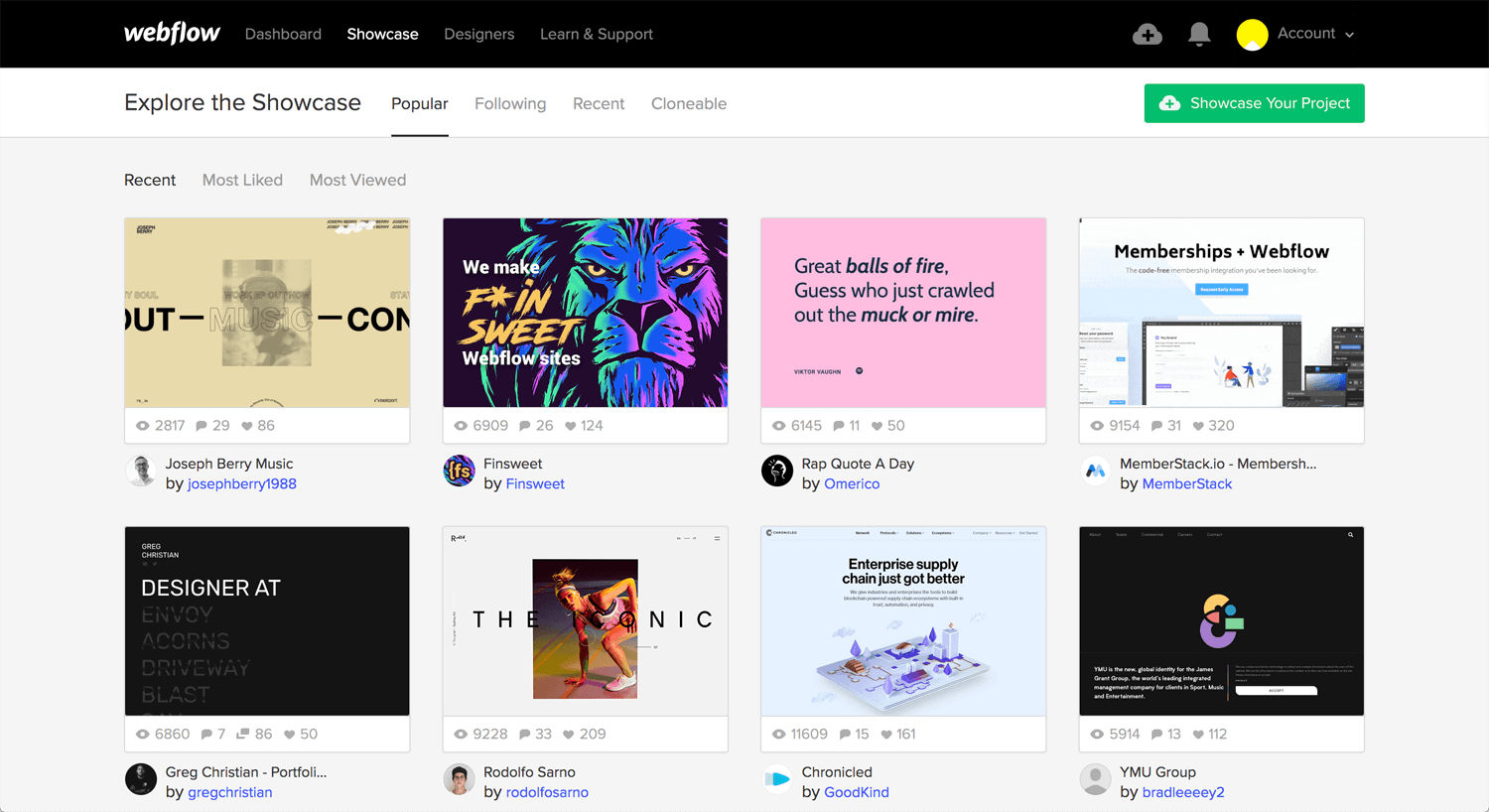
Task: Click comment icon on Chronicled card
Action: coord(845,735)
